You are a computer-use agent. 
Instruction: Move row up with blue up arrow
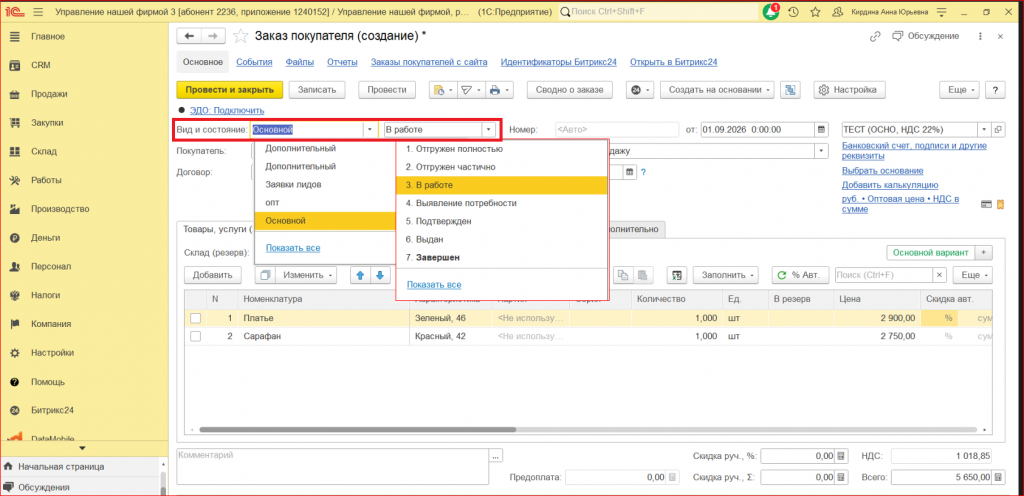pos(359,275)
